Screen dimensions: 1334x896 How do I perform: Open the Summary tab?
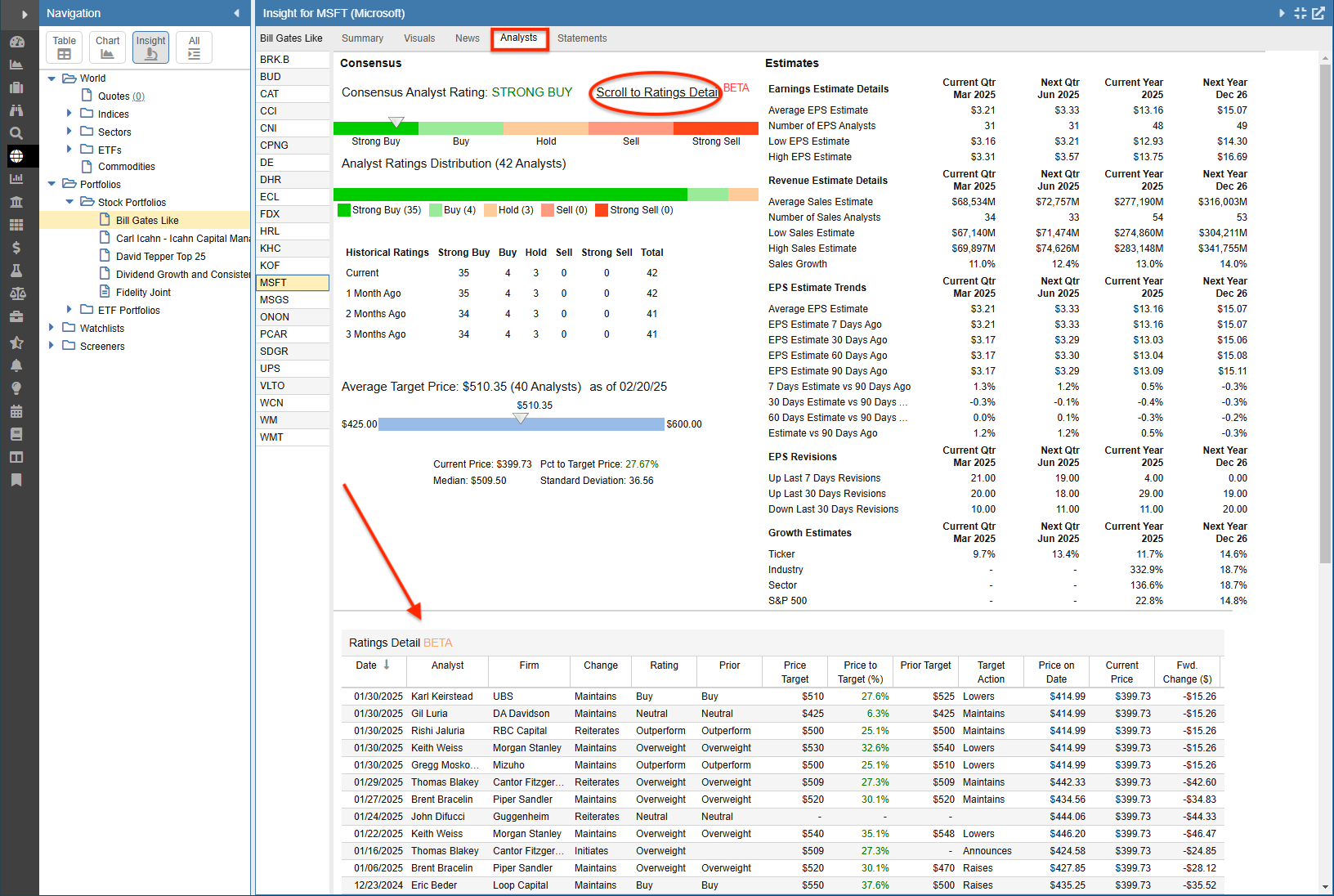pos(362,38)
